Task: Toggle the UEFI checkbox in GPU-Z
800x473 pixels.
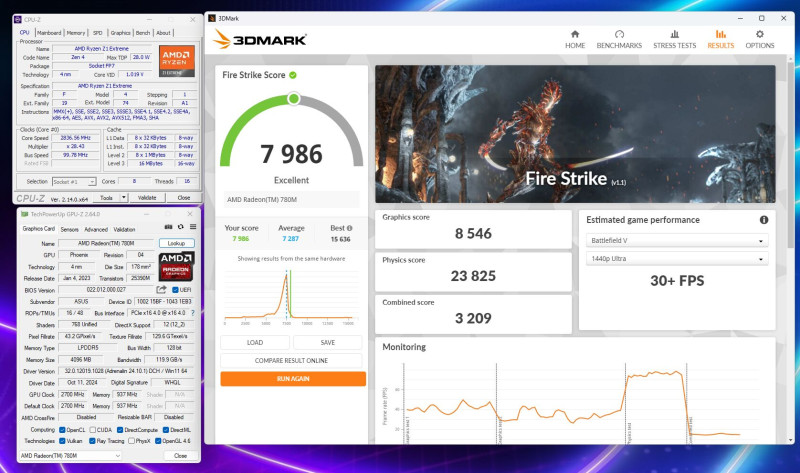Action: [x=175, y=290]
